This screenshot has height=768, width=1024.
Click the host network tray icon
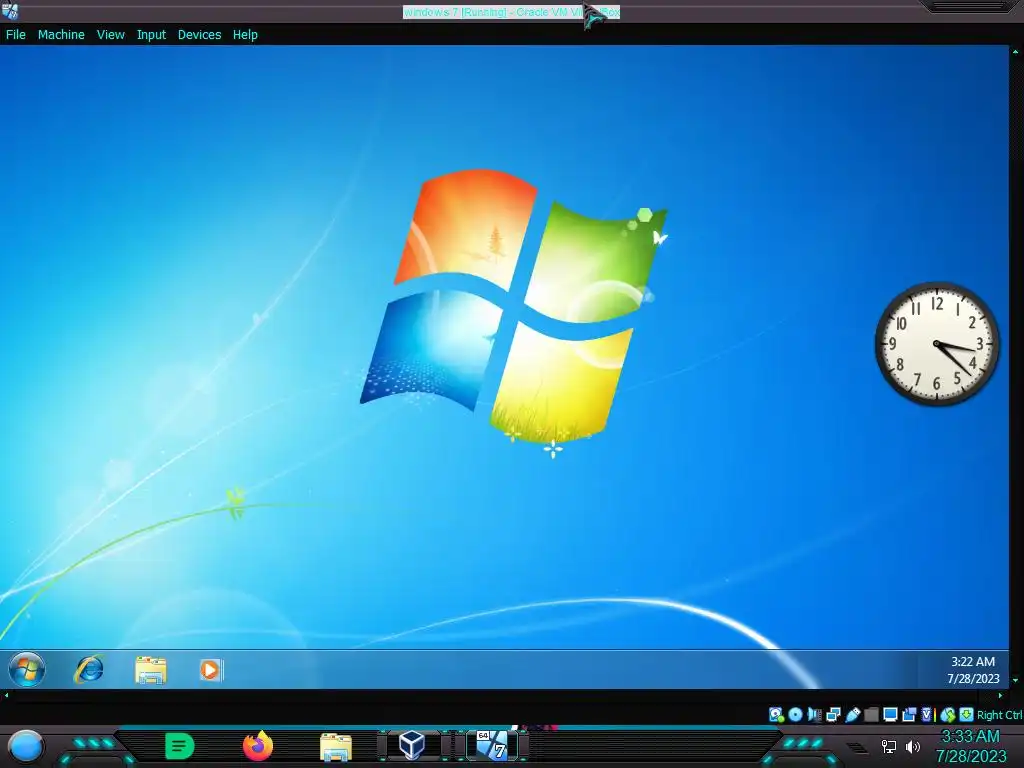[x=889, y=746]
